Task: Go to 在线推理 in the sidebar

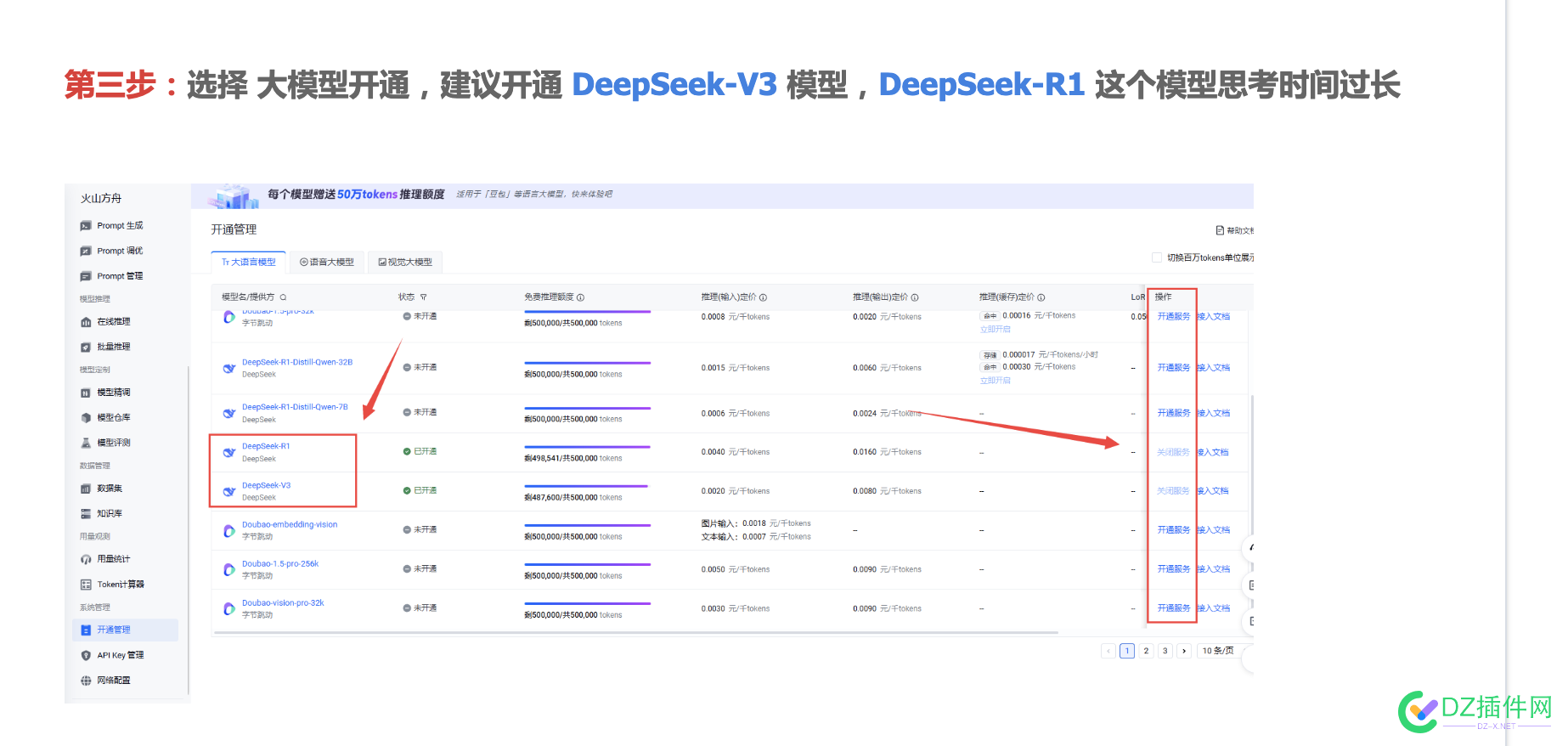Action: pos(105,322)
